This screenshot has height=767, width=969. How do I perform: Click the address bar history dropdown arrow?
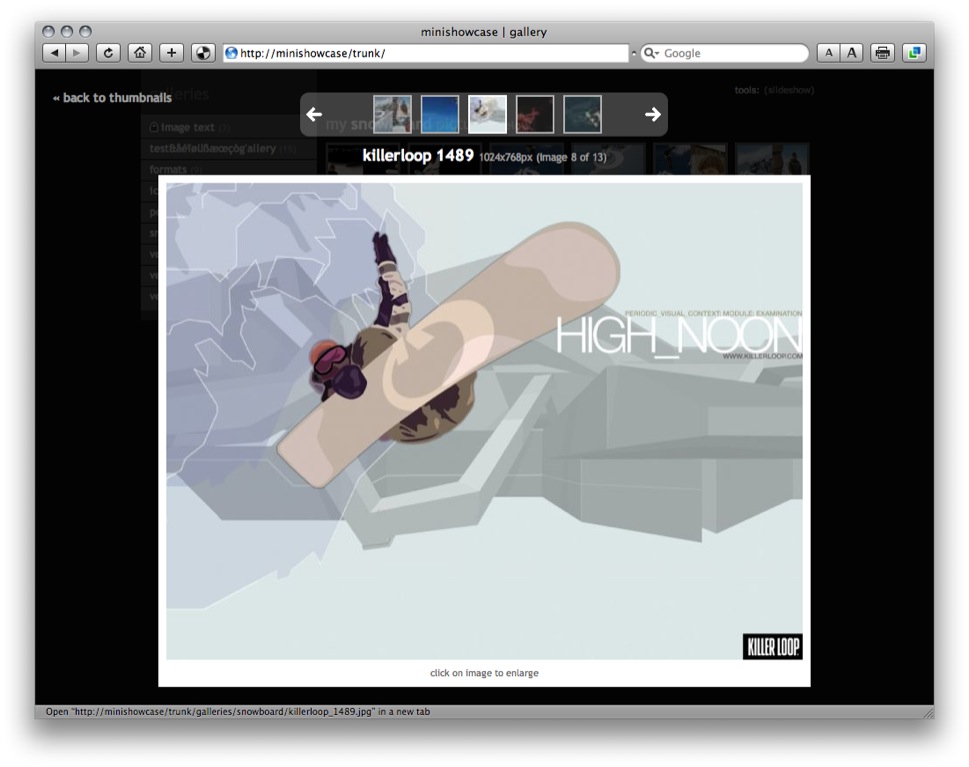(x=634, y=54)
